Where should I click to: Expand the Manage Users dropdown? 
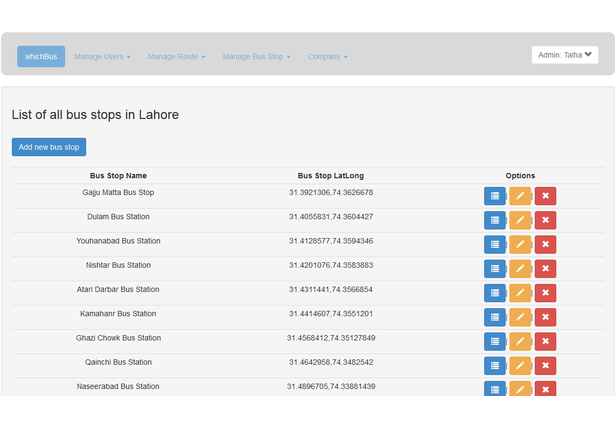pos(102,56)
